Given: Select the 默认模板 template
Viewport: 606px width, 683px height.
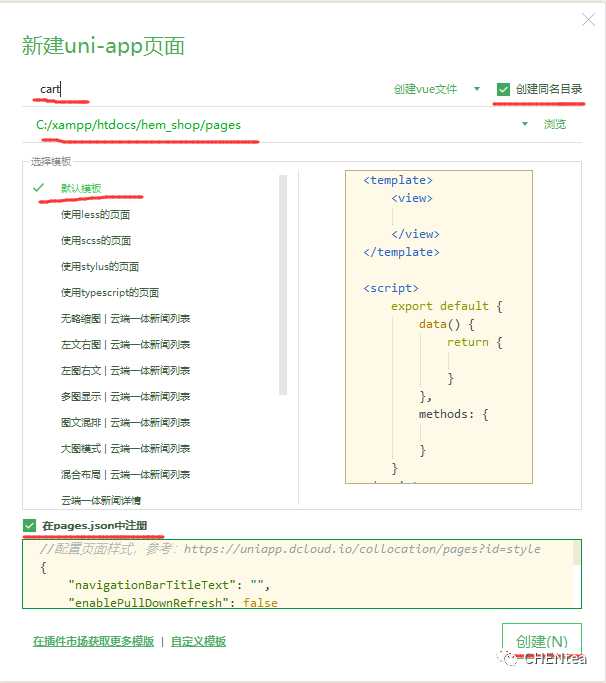Looking at the screenshot, I should point(81,188).
